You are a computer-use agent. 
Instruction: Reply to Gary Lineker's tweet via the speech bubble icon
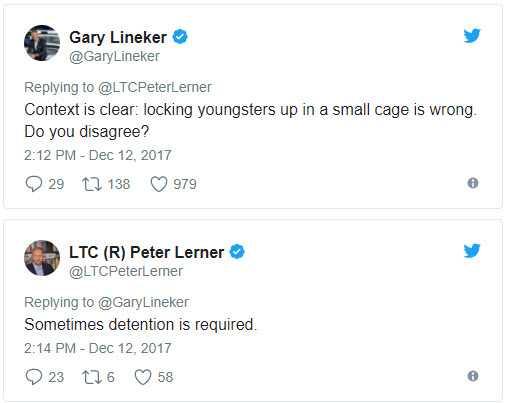[x=34, y=184]
